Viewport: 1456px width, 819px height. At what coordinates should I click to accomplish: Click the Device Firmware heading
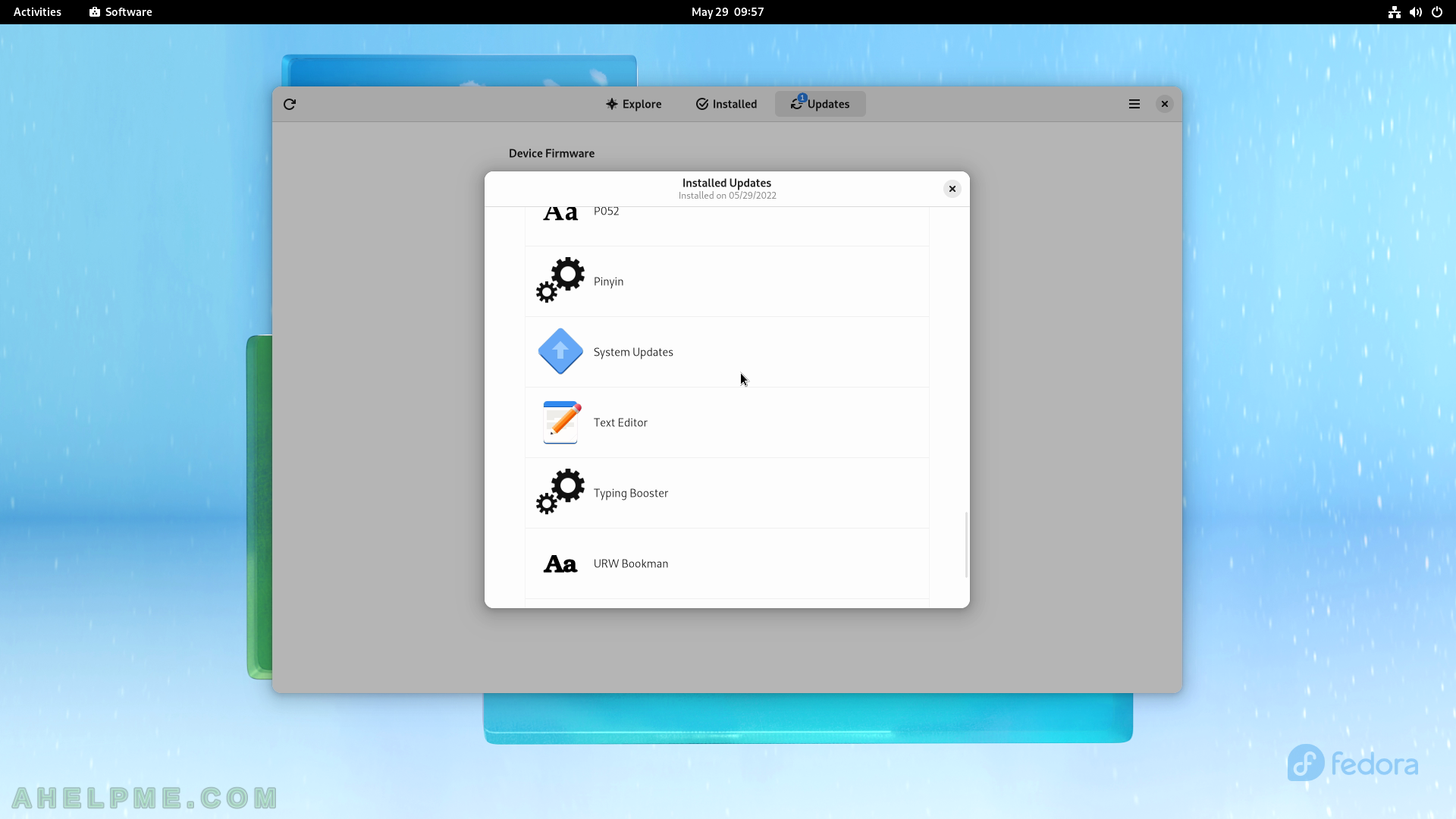point(551,153)
